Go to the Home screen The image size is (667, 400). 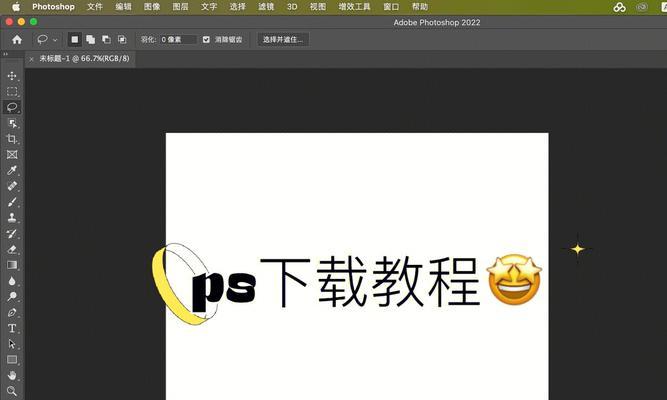[x=17, y=40]
